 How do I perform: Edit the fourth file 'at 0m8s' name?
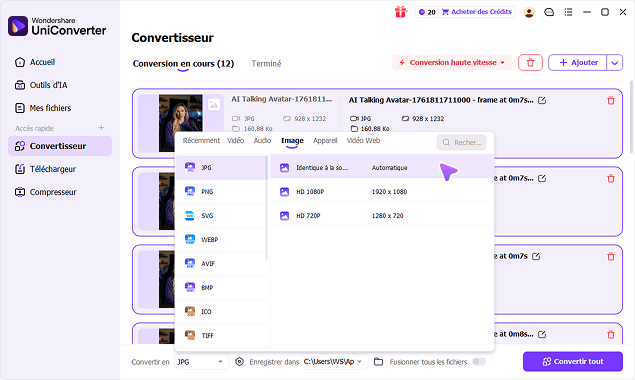coord(542,334)
